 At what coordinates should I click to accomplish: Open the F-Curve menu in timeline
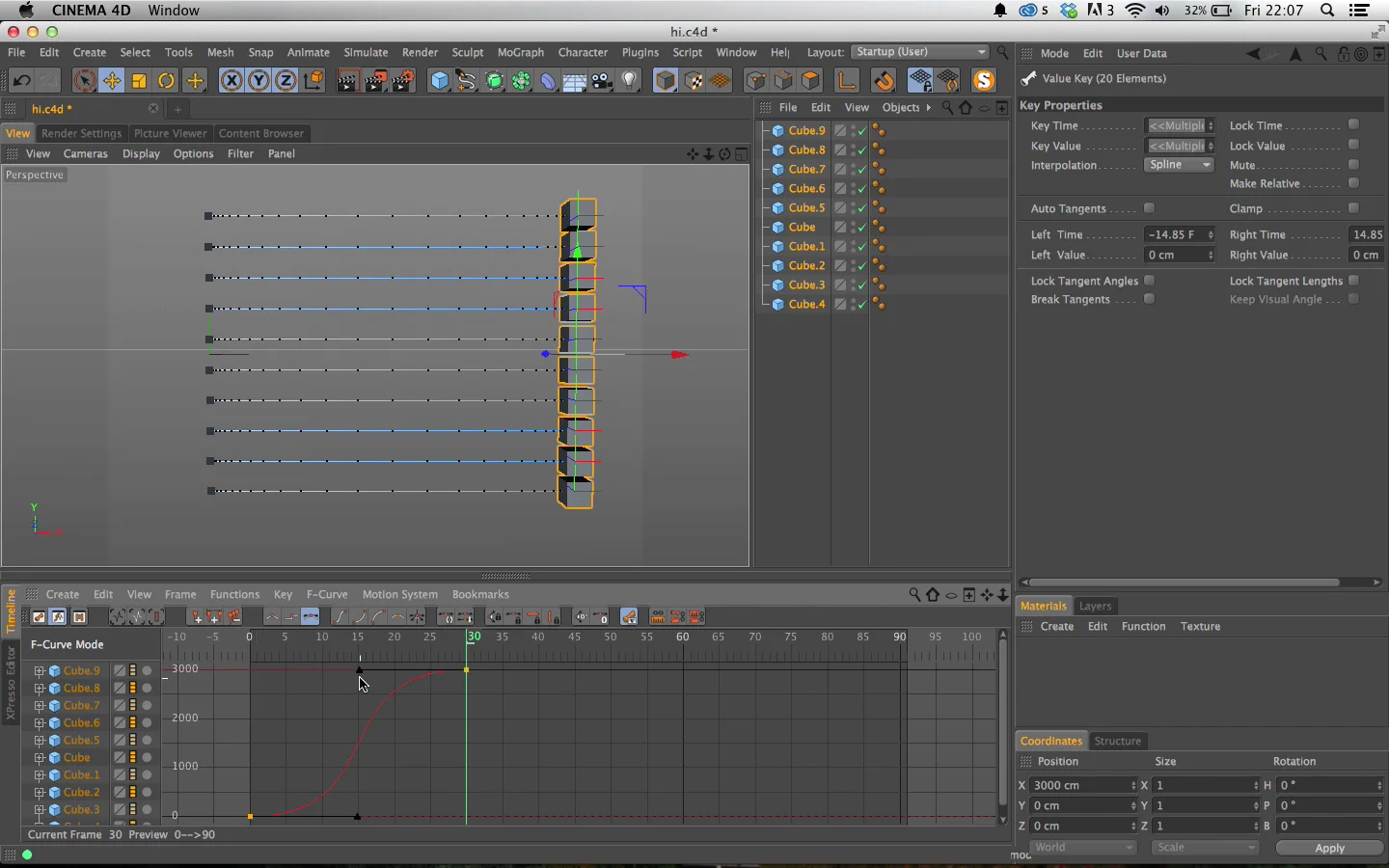pos(326,594)
